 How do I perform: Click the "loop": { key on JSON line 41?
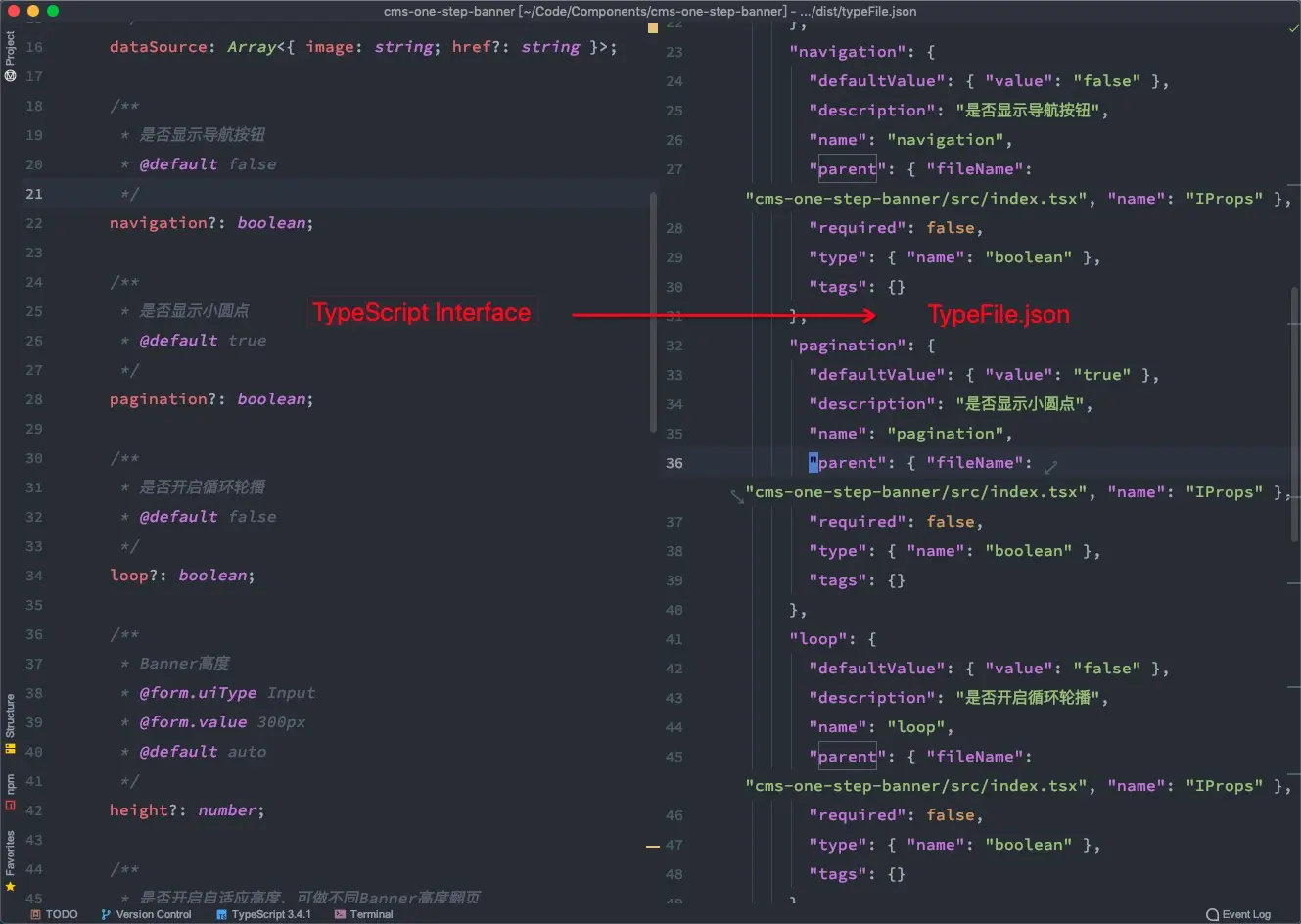[833, 639]
